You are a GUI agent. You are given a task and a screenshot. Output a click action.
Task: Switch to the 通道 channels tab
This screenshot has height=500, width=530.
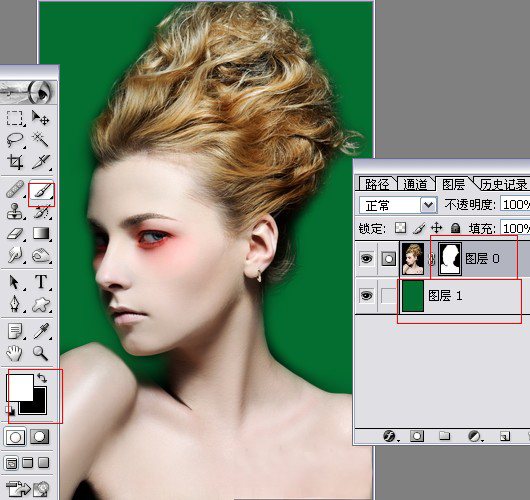tap(415, 185)
